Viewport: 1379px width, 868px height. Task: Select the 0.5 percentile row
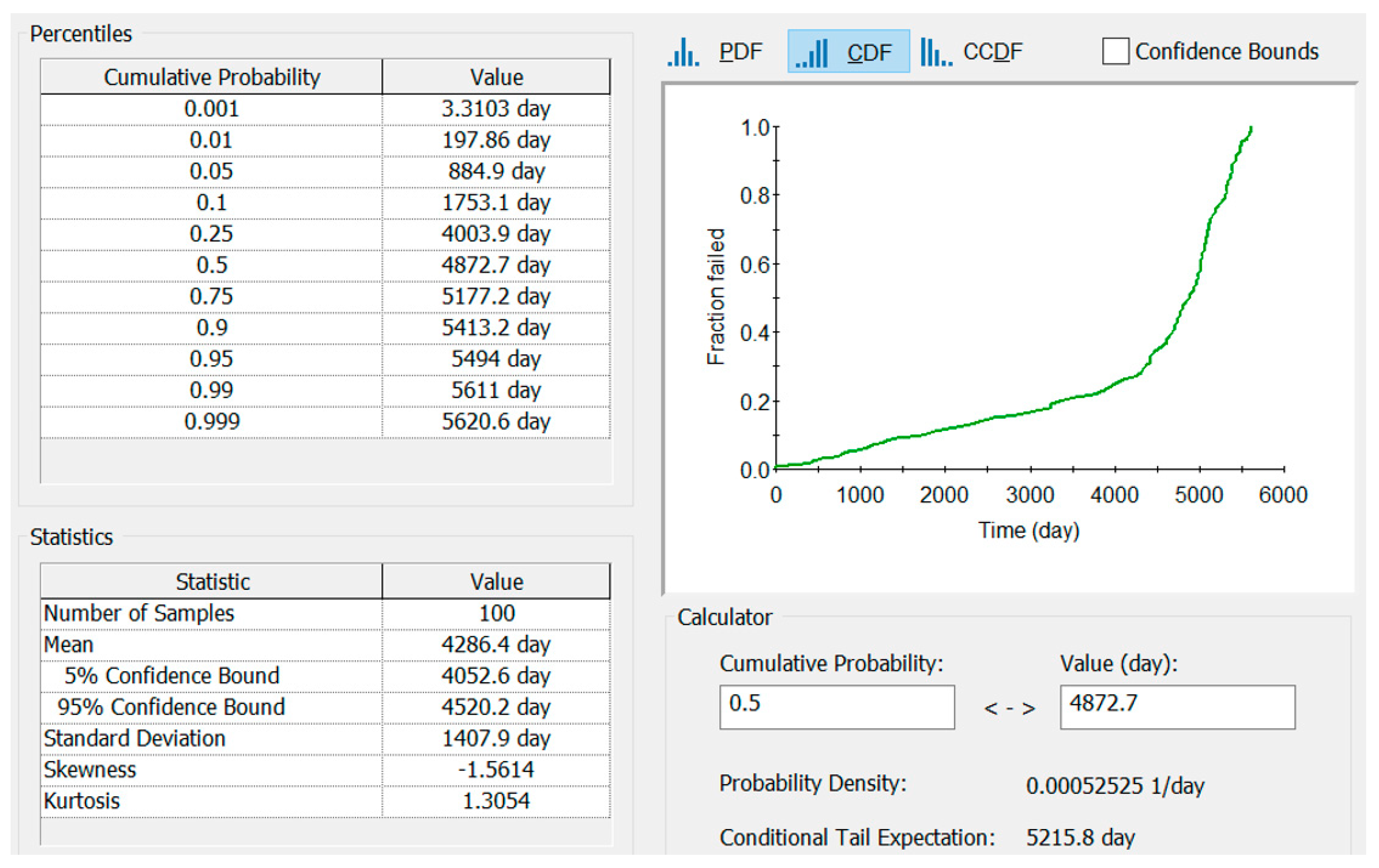[x=211, y=265]
